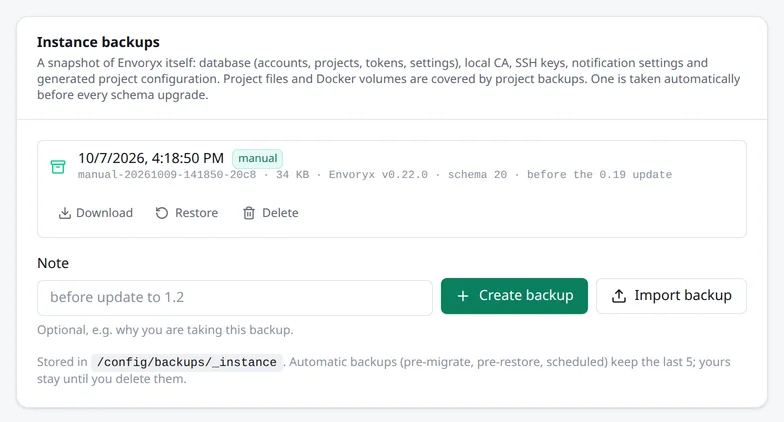Focus the Note input field
The height and width of the screenshot is (422, 784).
(234, 298)
